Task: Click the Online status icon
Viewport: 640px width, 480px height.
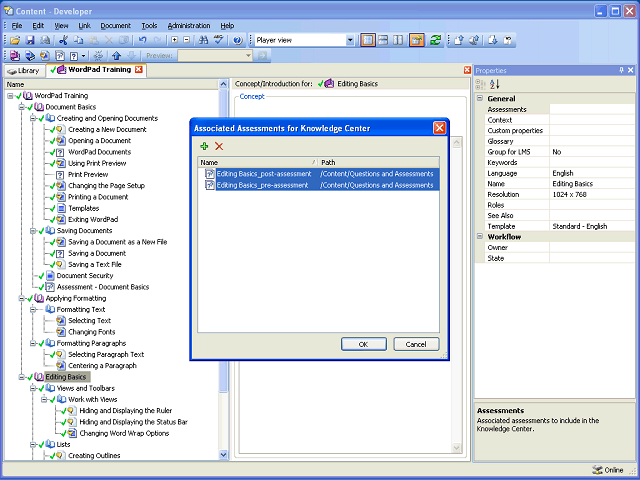Action: pyautogui.click(x=597, y=470)
